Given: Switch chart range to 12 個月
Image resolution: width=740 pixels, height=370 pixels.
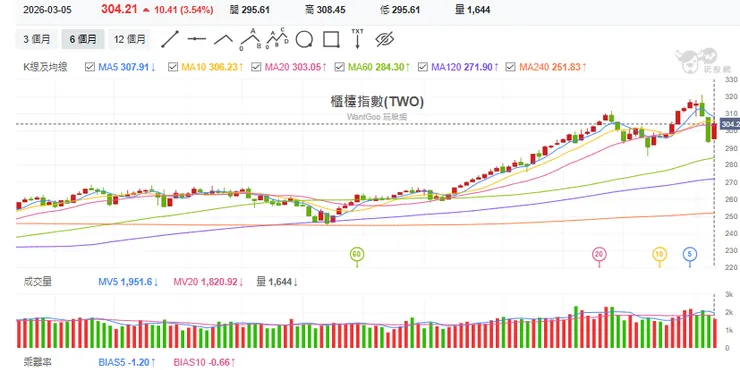Looking at the screenshot, I should pos(130,39).
